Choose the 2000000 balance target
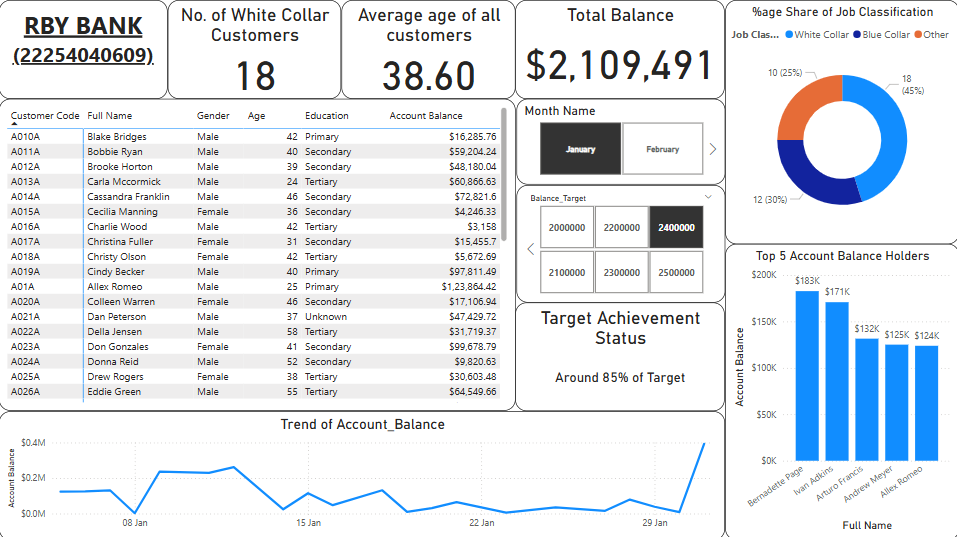The image size is (957, 537). [567, 227]
